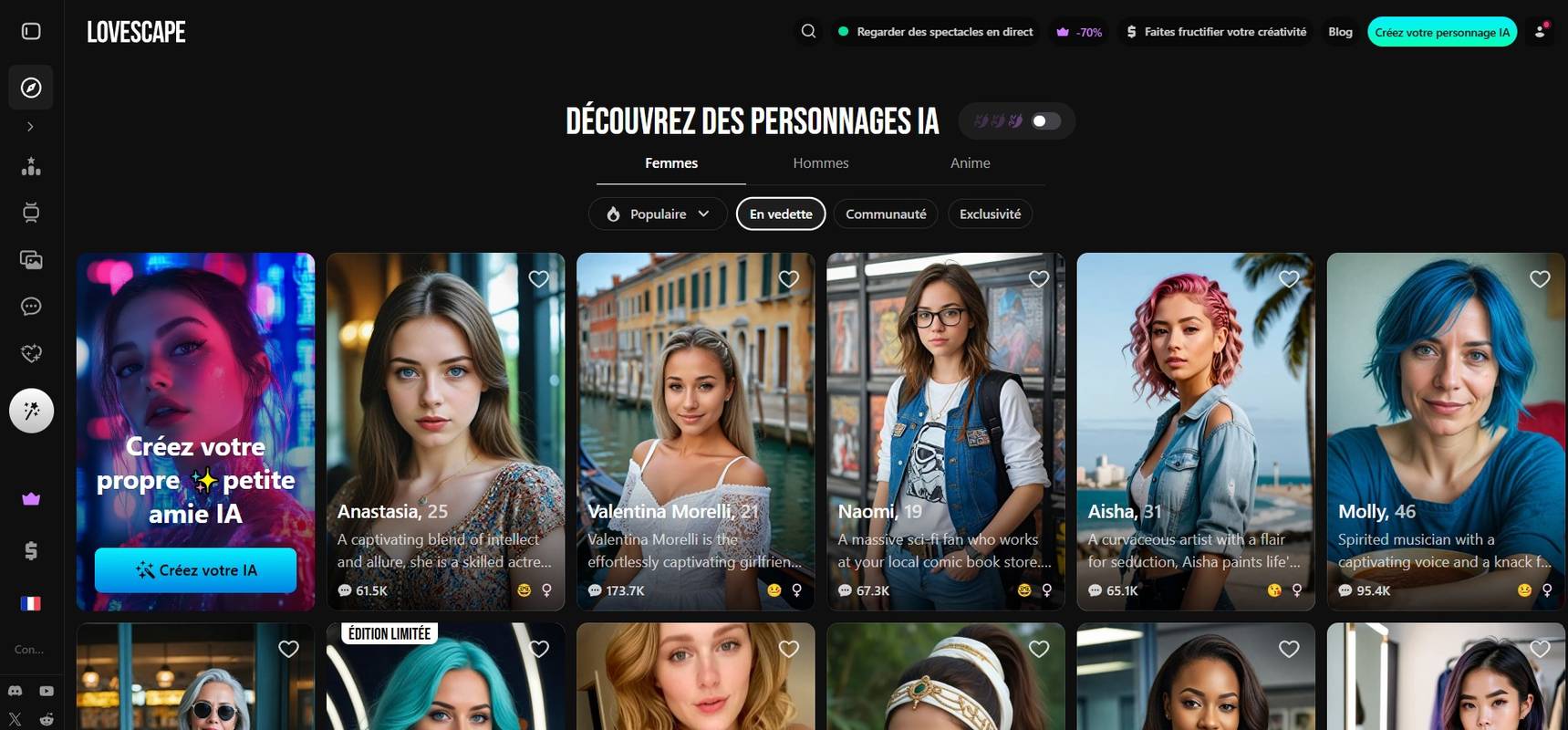This screenshot has width=1568, height=730.
Task: Select the Communauté filter button
Action: pyautogui.click(x=885, y=214)
